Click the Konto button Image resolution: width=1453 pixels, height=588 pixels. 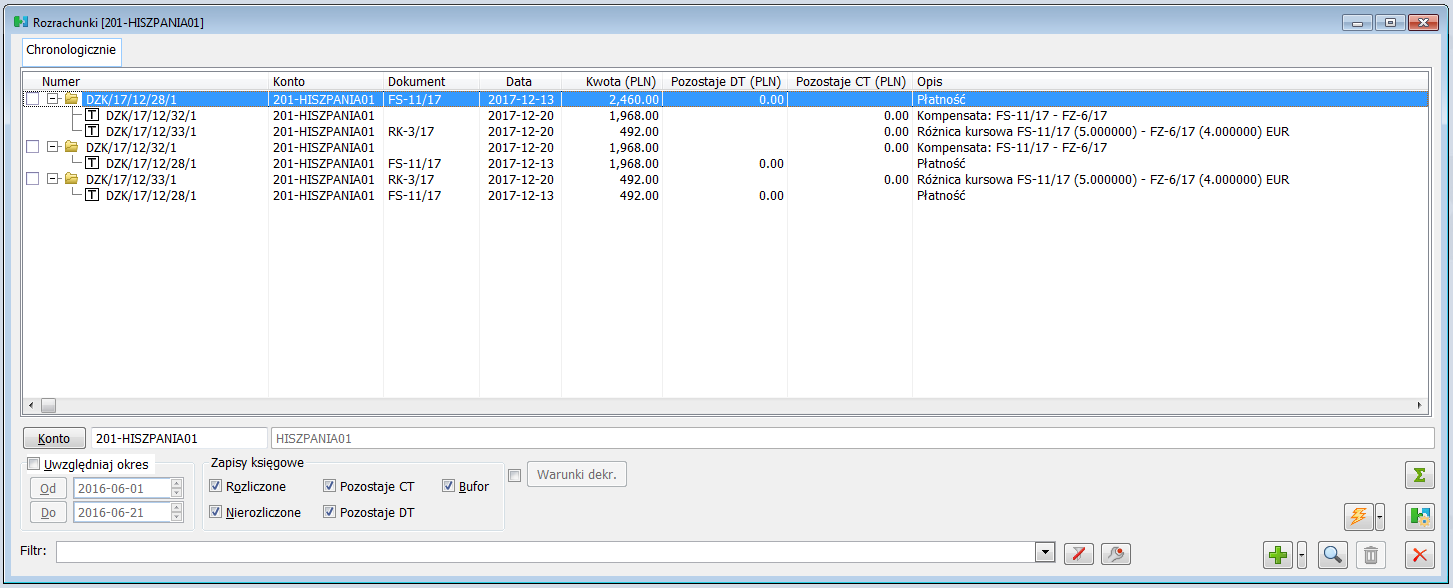[x=54, y=438]
